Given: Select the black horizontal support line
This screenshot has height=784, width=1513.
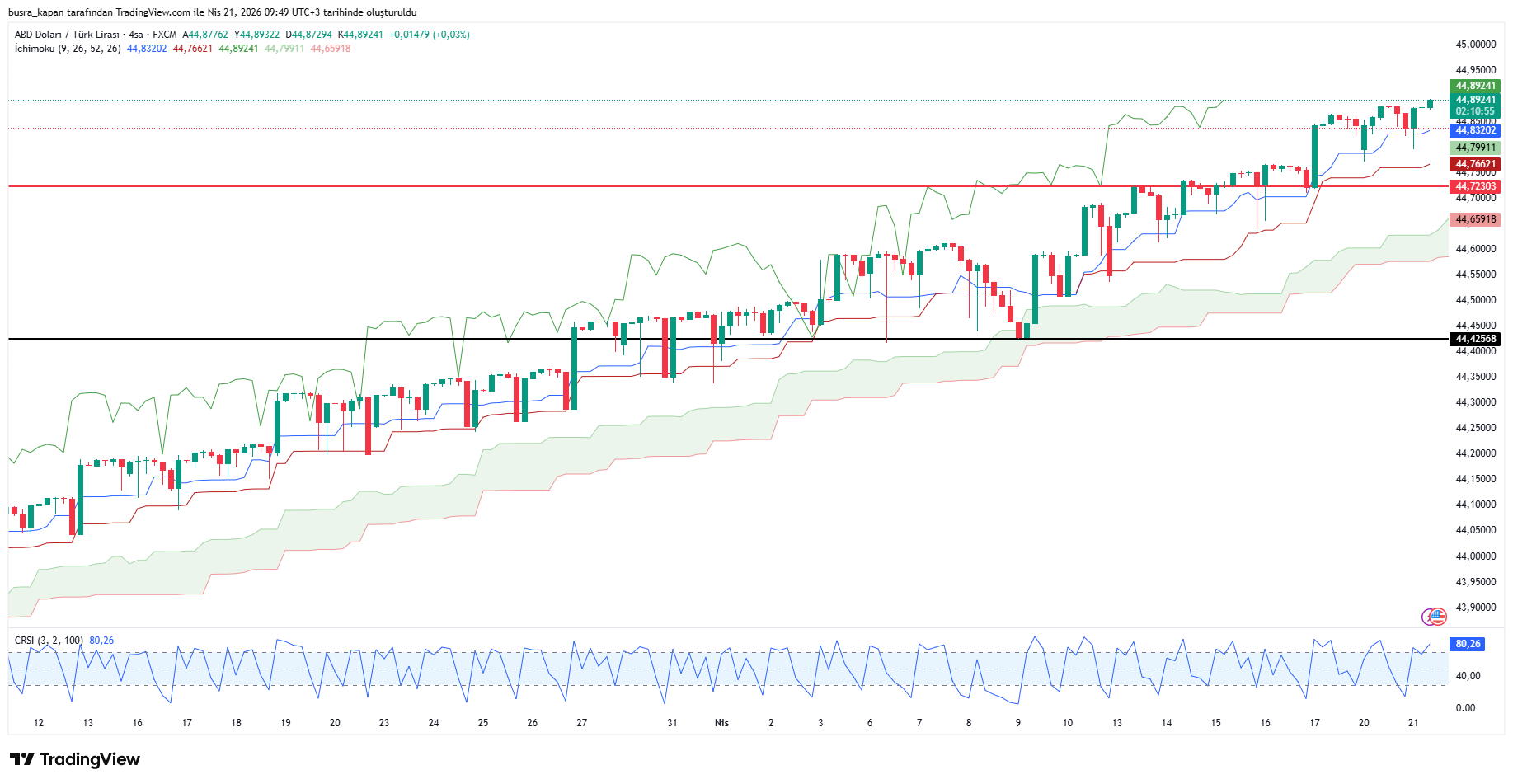Looking at the screenshot, I should (495, 339).
